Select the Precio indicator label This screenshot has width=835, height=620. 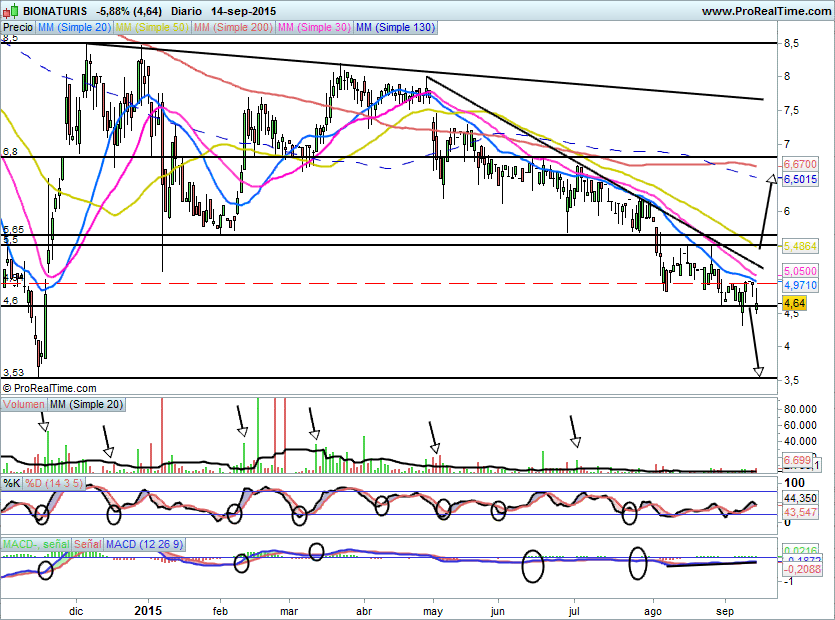pyautogui.click(x=18, y=27)
